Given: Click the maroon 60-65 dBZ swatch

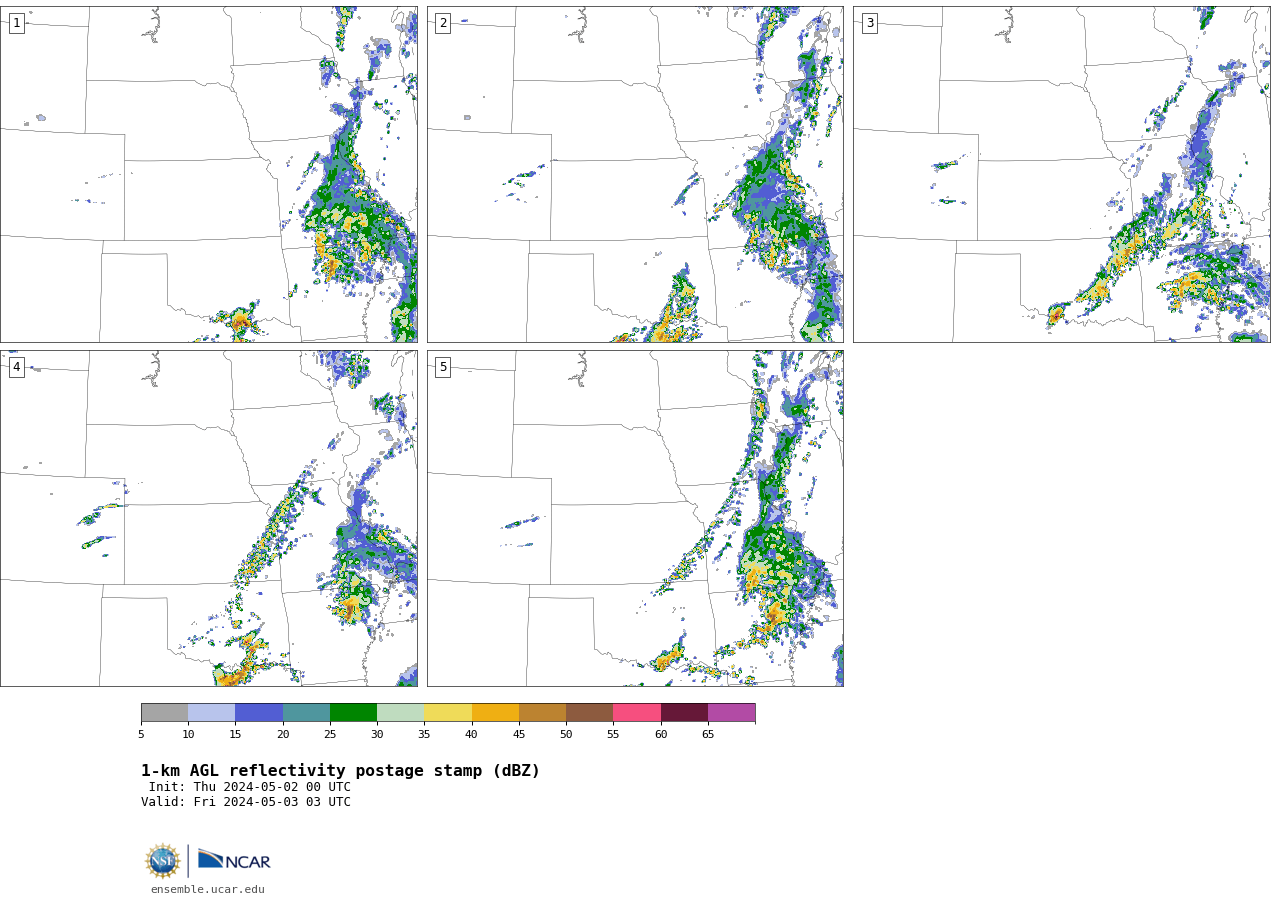Looking at the screenshot, I should click(684, 712).
